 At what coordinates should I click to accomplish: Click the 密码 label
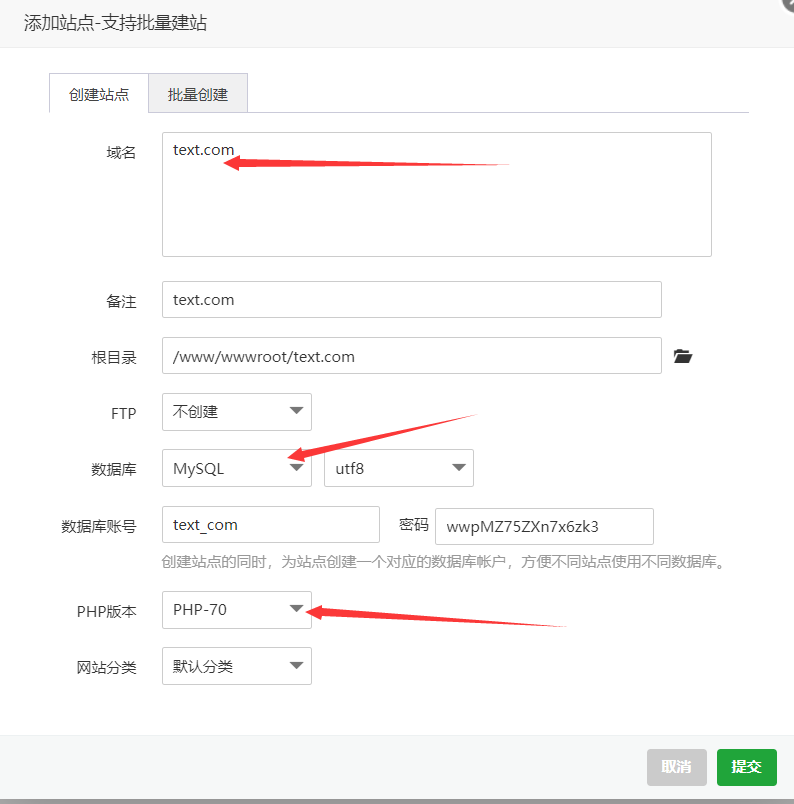413,525
